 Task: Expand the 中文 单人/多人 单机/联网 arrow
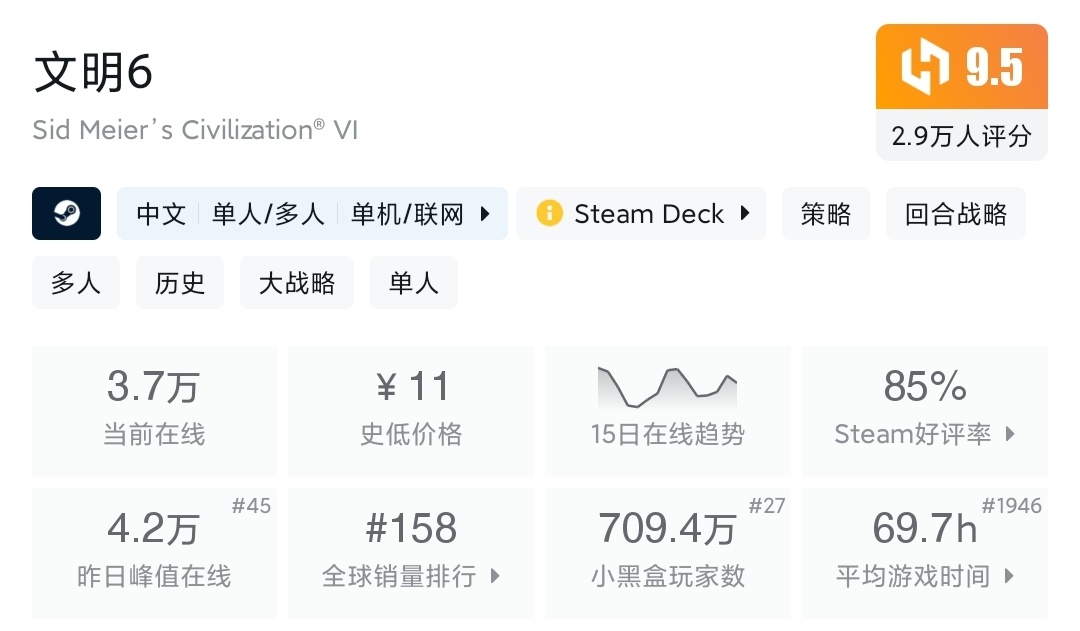[x=485, y=213]
